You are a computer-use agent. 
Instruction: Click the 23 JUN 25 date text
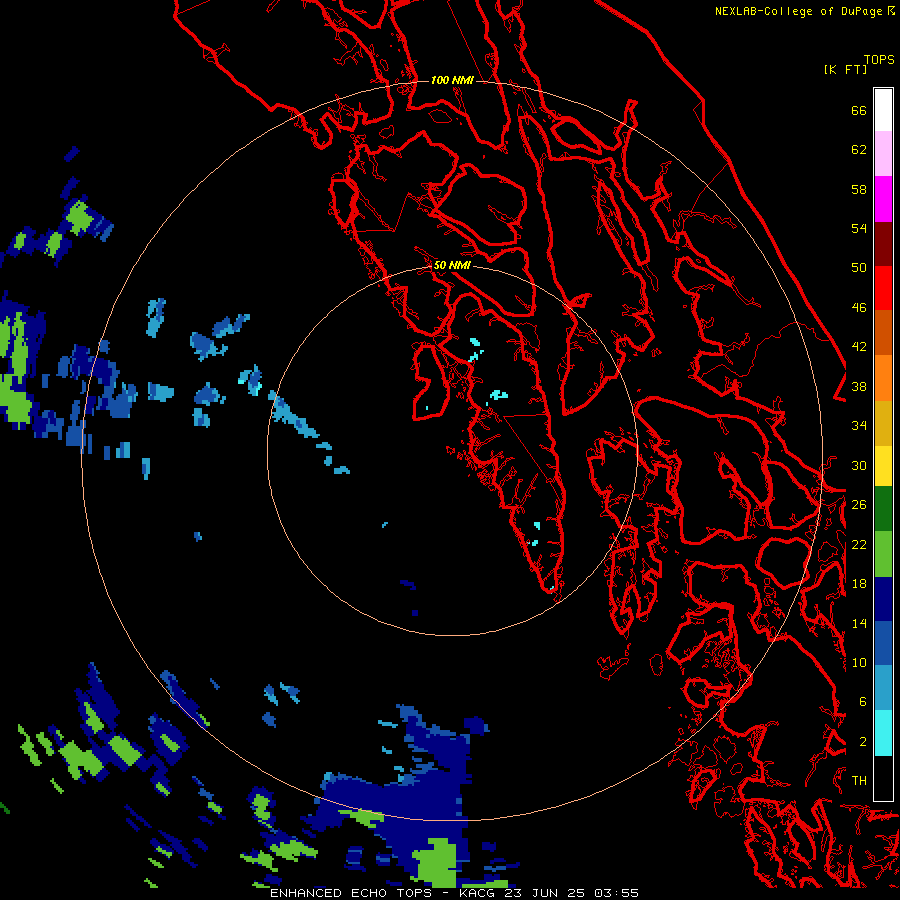pos(545,893)
